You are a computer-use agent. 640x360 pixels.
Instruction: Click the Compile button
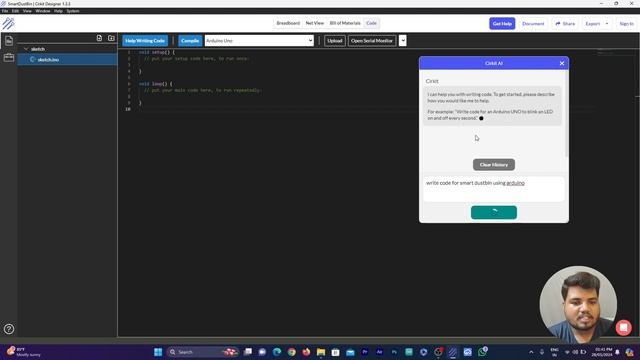190,41
